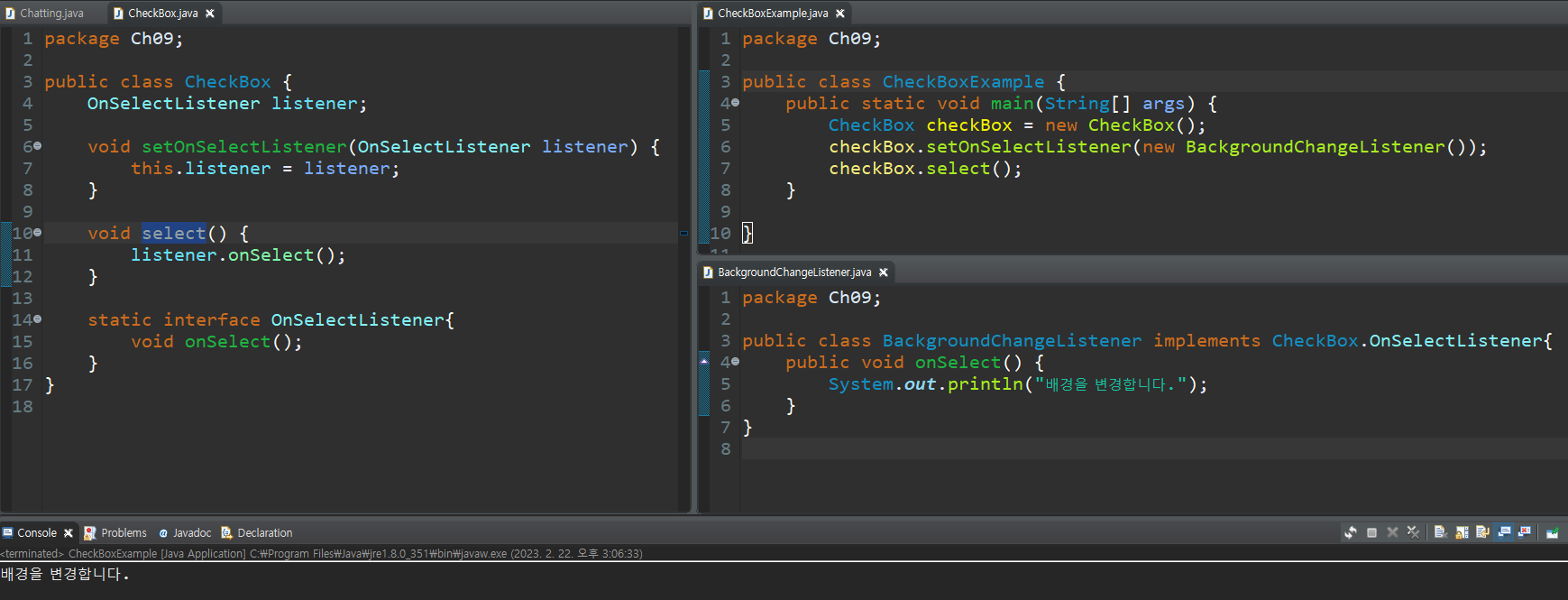The height and width of the screenshot is (600, 1568).
Task: Select the CheckBox.java editor tab
Action: point(162,14)
